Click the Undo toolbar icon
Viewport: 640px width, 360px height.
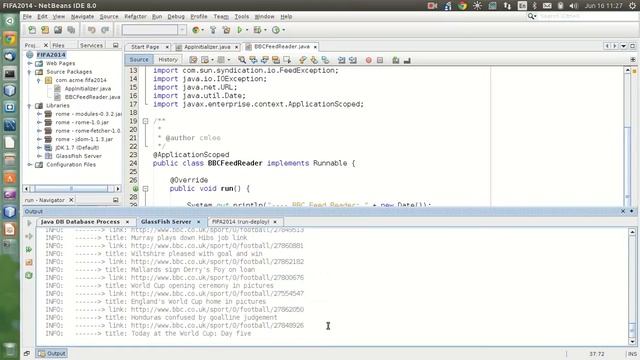coord(91,30)
